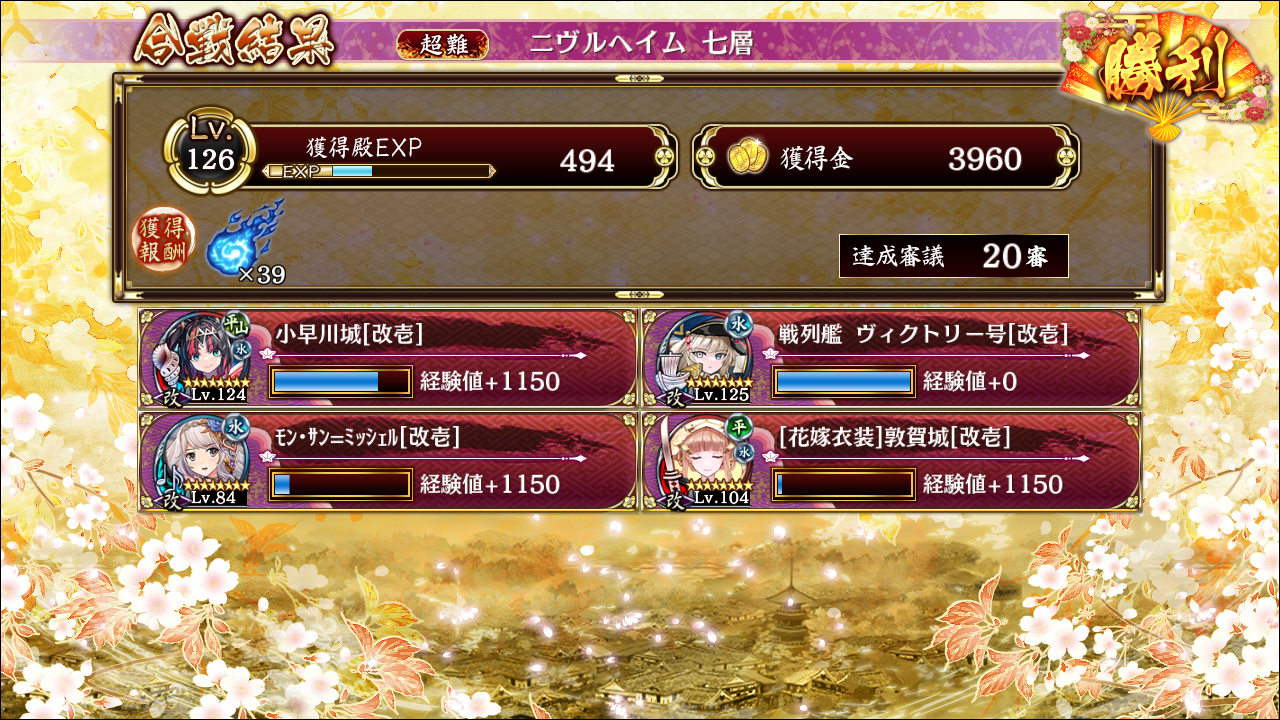Screen dimensions: 1280x720
Task: Select the gold coin 獲得金 icon
Action: tap(746, 158)
